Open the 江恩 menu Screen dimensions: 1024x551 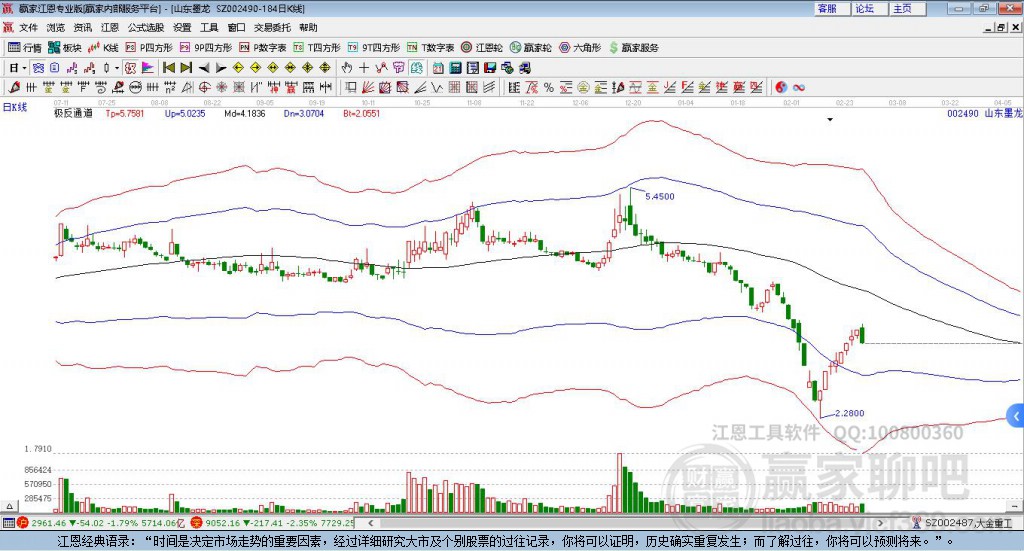[x=110, y=27]
